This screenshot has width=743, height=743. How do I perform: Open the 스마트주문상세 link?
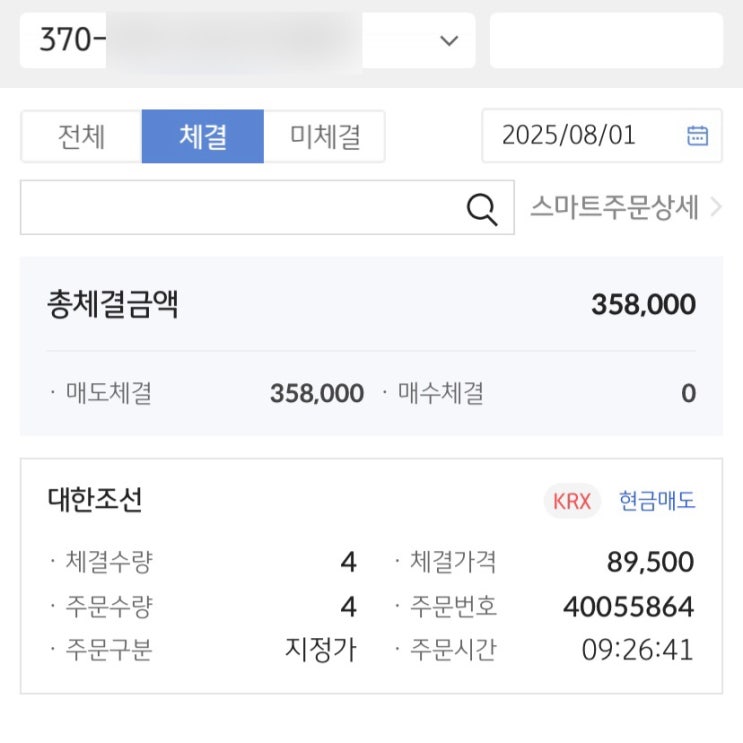pyautogui.click(x=614, y=208)
